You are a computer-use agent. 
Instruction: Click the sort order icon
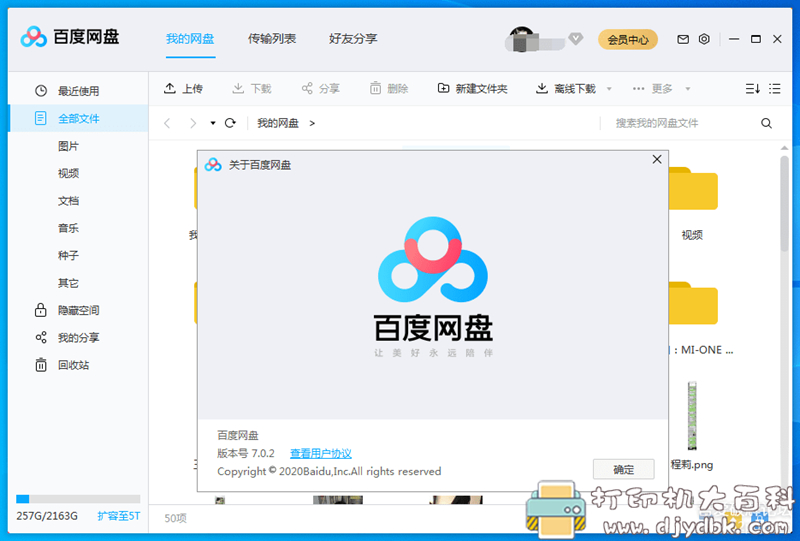coord(753,89)
